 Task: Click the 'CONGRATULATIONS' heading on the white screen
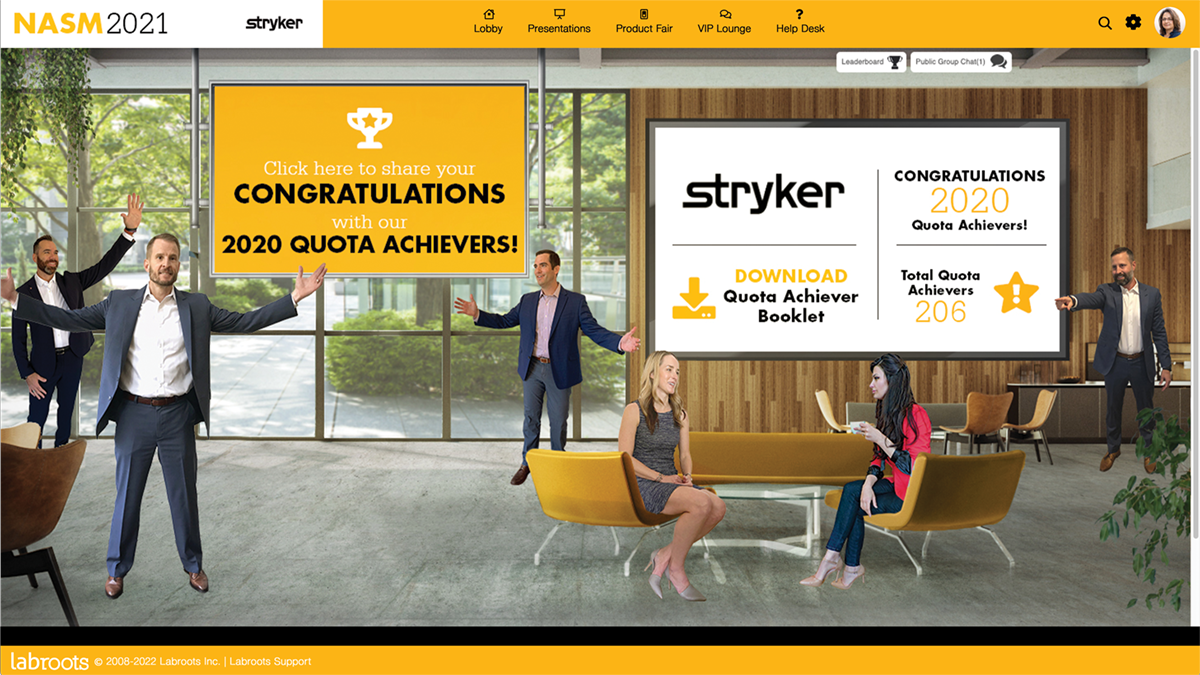tap(969, 176)
